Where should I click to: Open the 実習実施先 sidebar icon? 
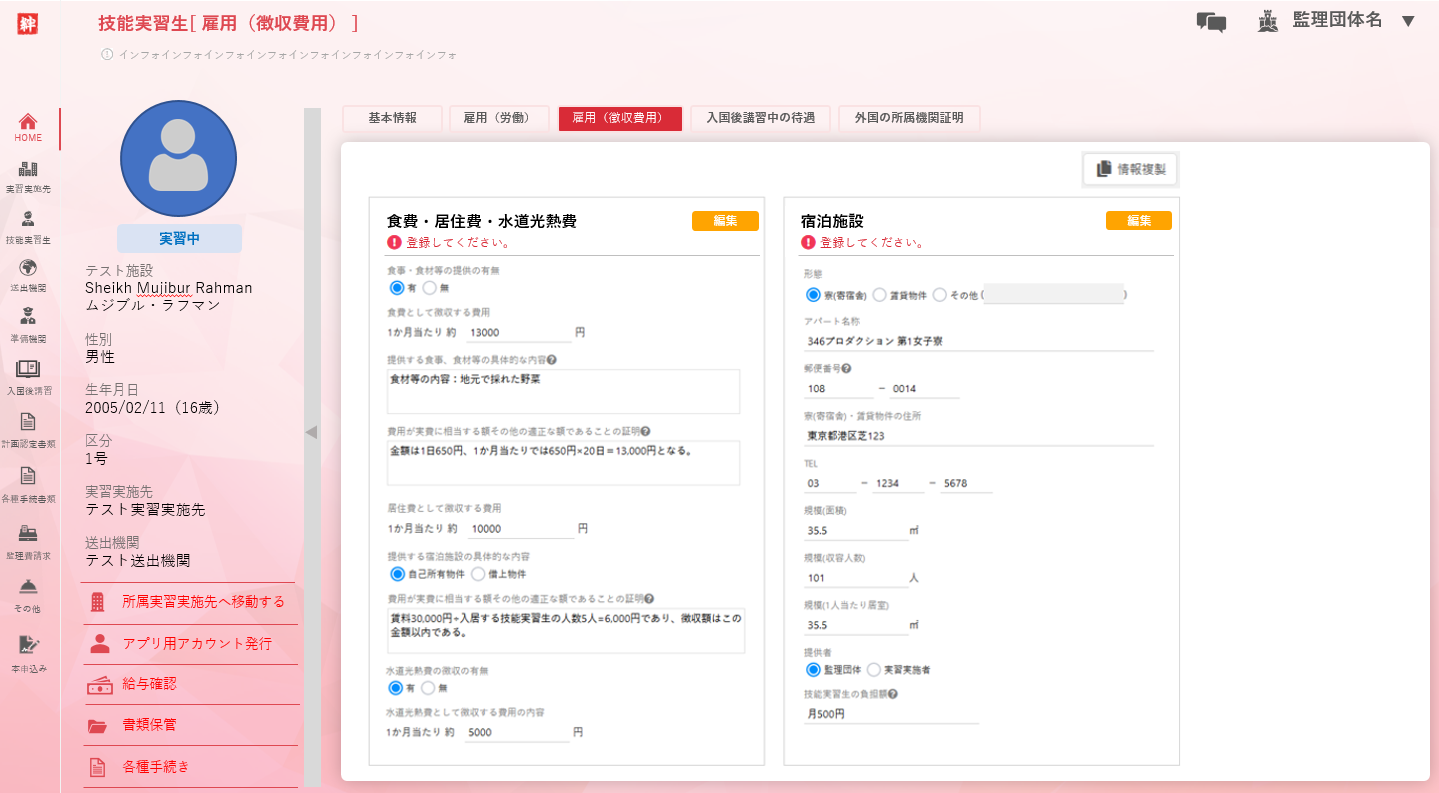pos(28,170)
